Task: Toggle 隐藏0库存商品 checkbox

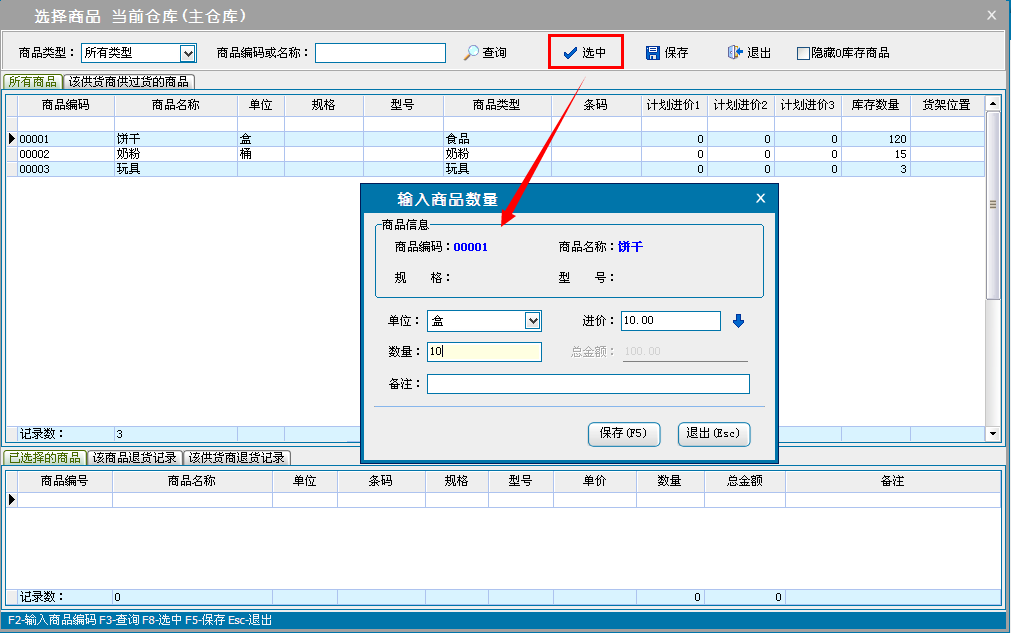Action: tap(803, 53)
